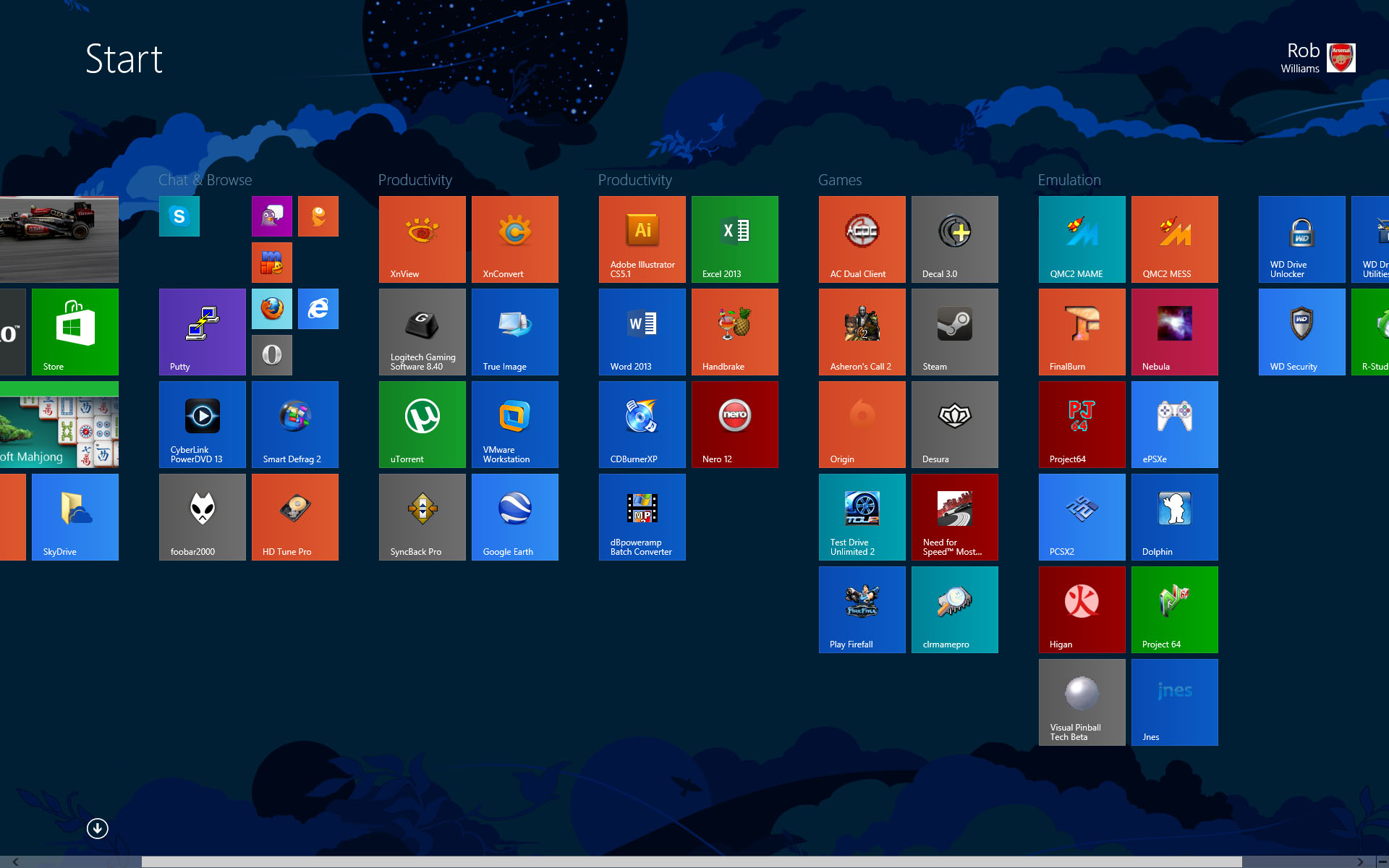Open the SkyDrive tile
Image resolution: width=1389 pixels, height=868 pixels.
tap(75, 517)
